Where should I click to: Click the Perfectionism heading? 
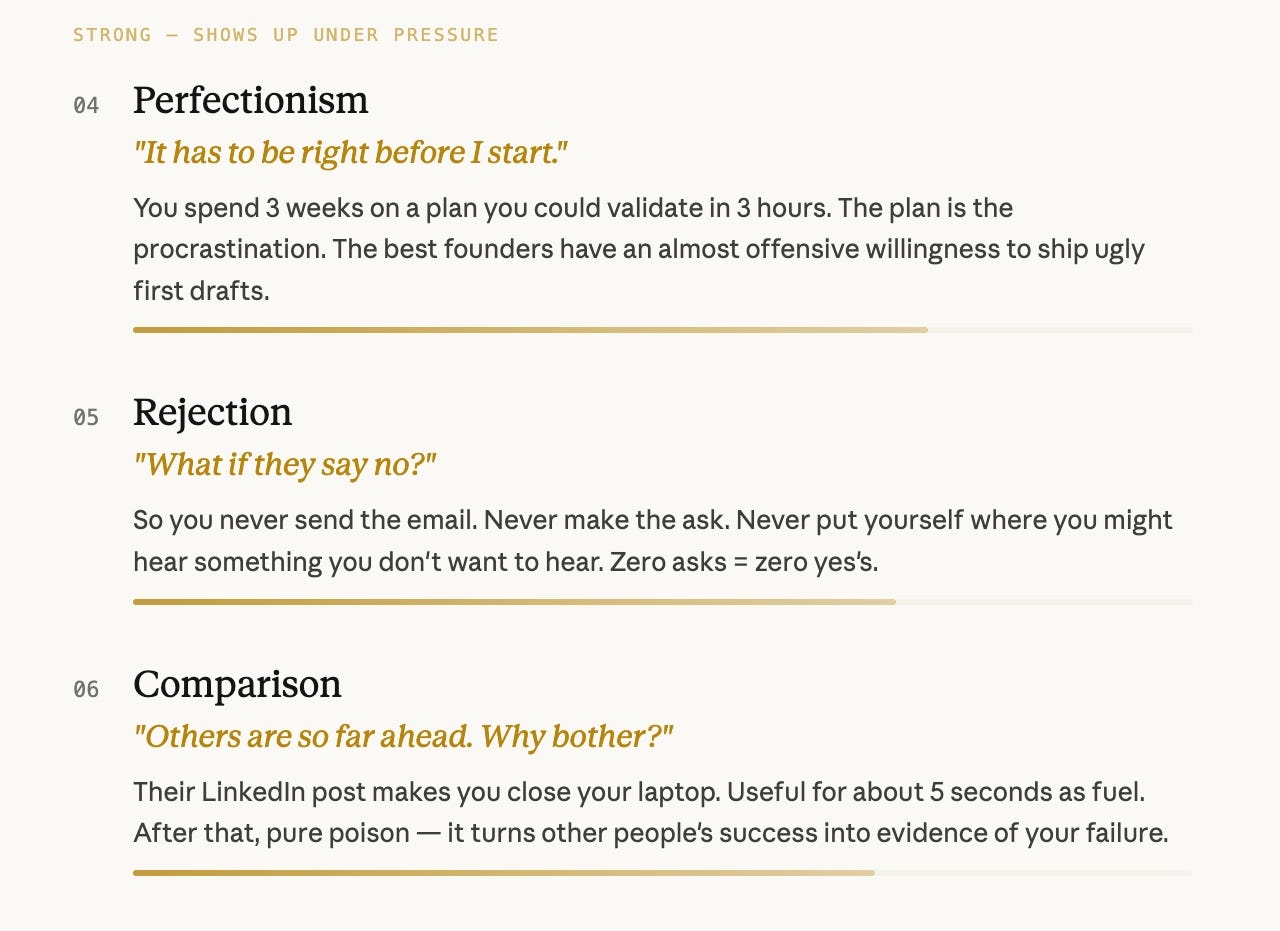point(250,101)
